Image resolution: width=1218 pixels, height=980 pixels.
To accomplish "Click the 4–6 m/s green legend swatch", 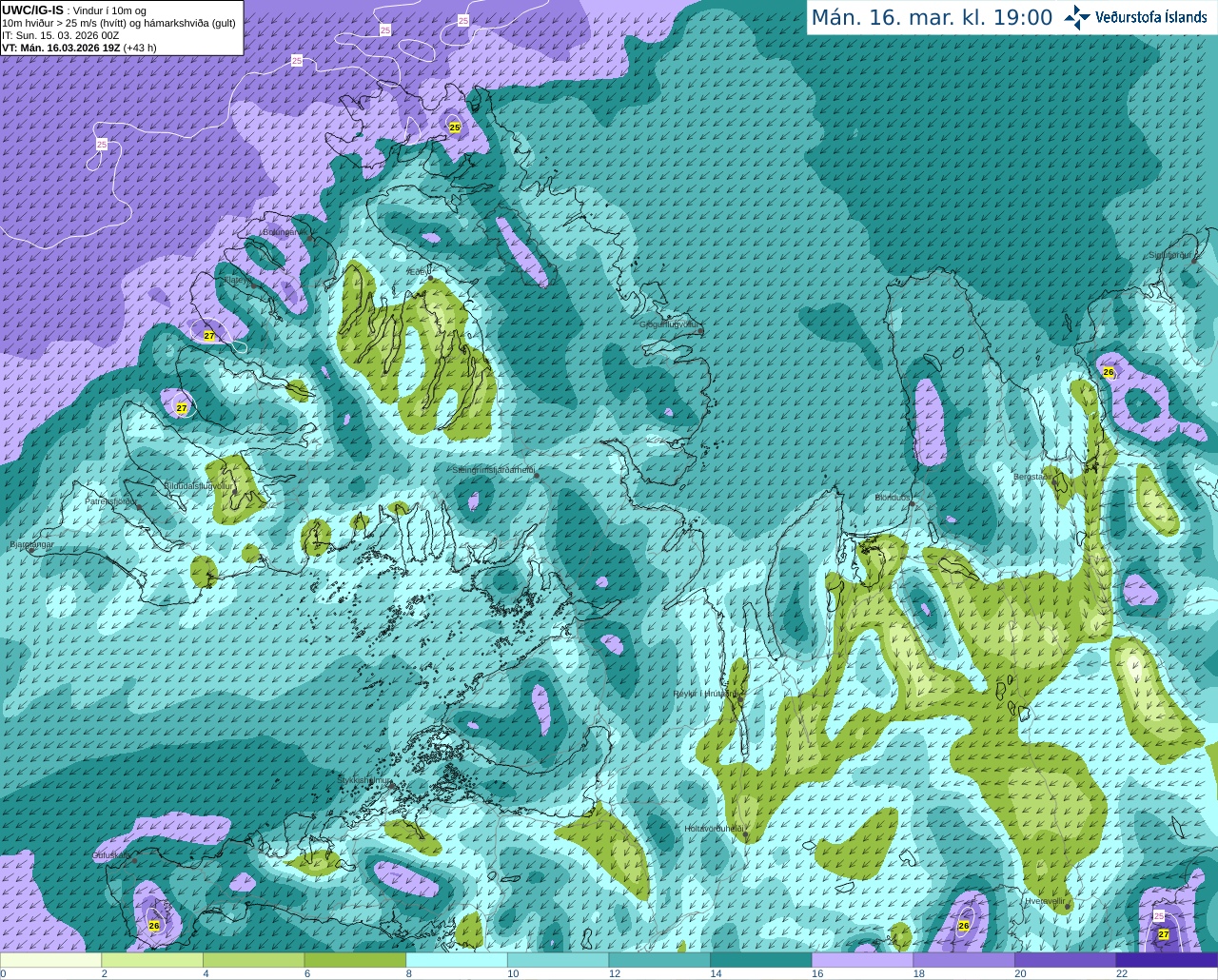I will pos(254,960).
